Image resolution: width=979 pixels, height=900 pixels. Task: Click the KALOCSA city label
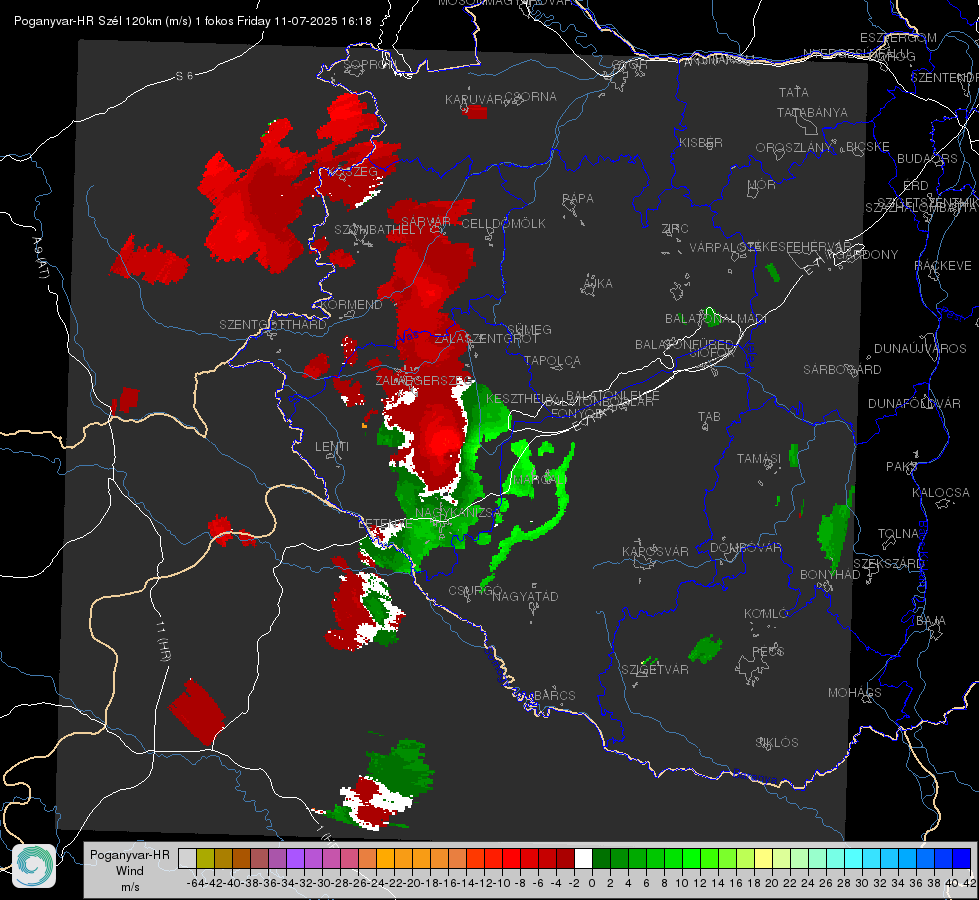(x=941, y=493)
